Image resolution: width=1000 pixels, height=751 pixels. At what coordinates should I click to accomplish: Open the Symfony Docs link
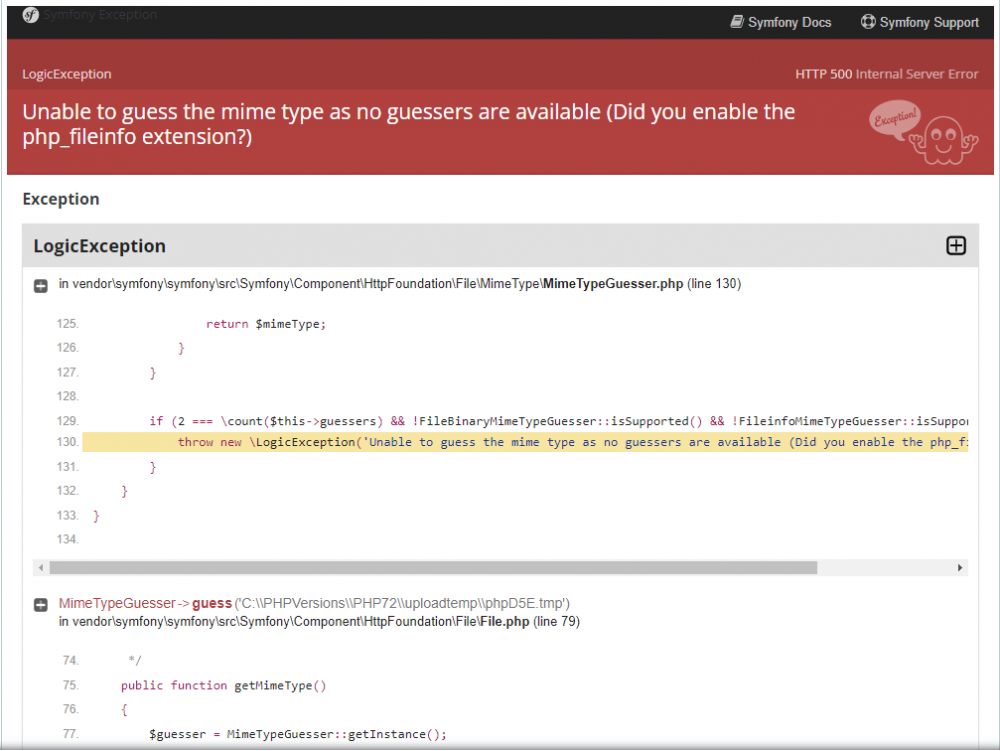(x=781, y=22)
